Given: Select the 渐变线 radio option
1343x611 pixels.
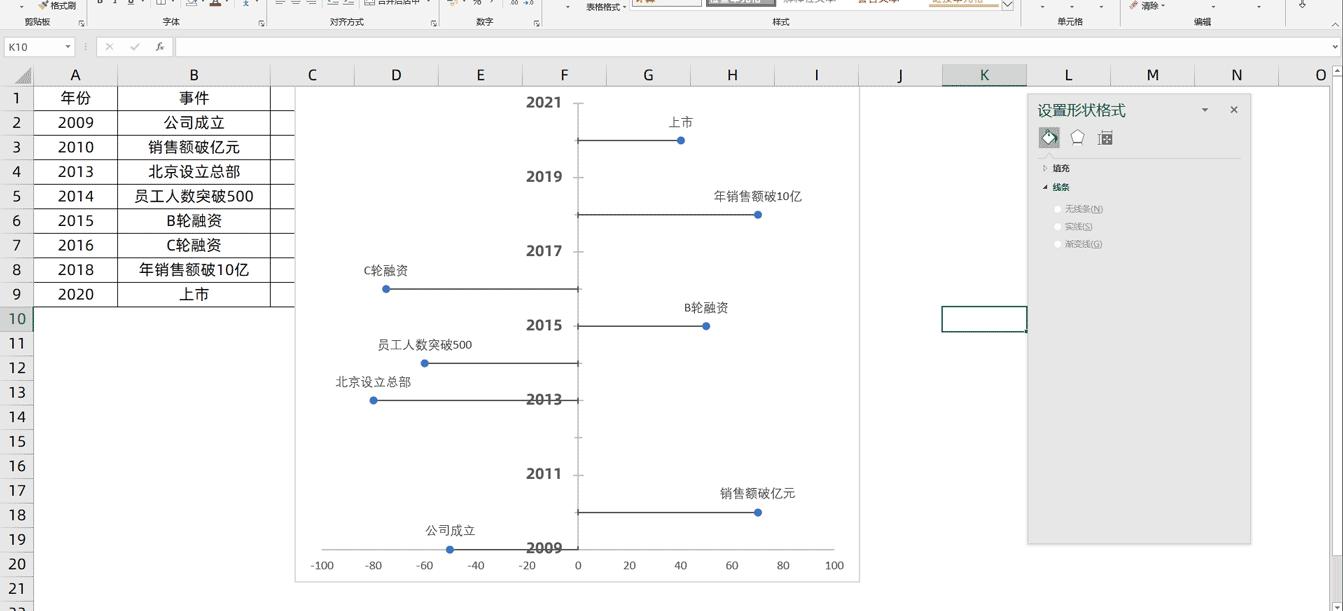Looking at the screenshot, I should coord(1058,243).
